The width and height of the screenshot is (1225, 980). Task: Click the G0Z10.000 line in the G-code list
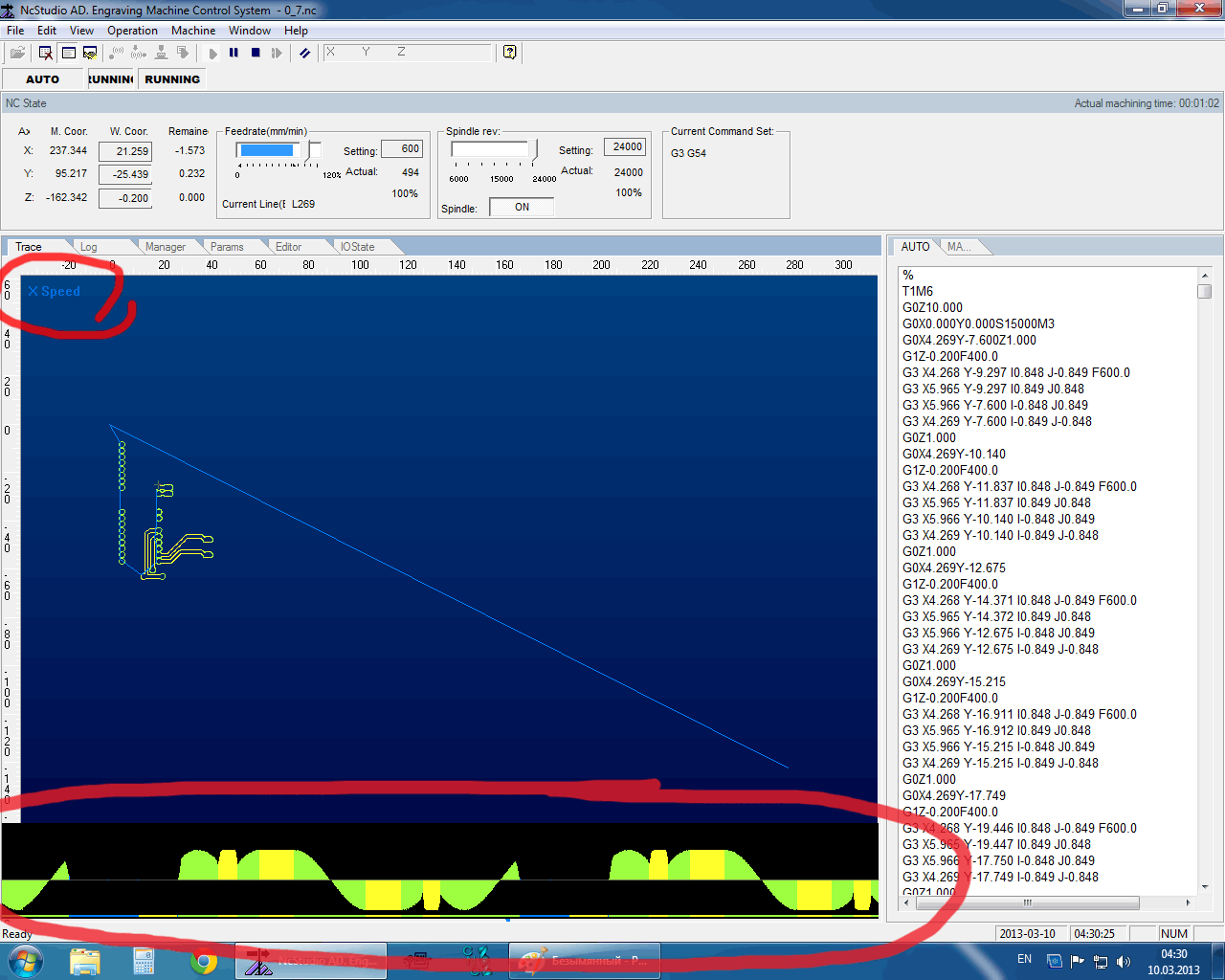point(933,307)
